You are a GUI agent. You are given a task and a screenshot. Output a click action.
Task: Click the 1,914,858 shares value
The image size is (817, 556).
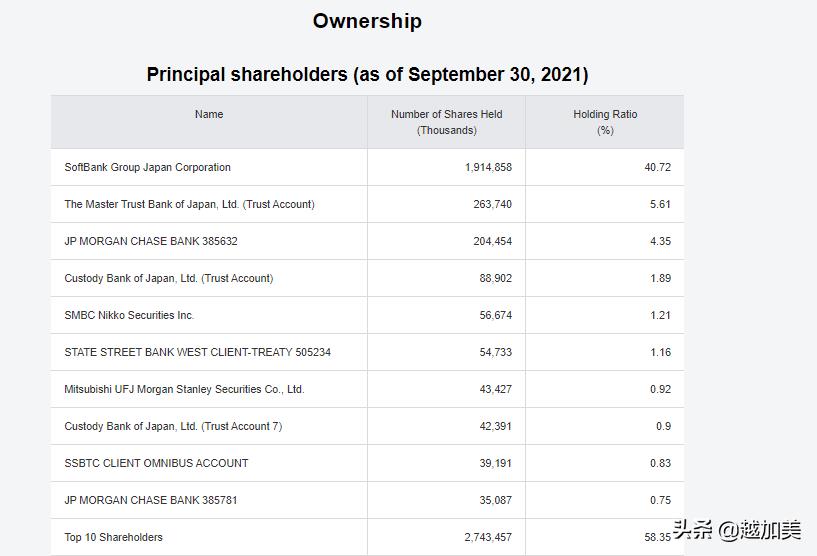coord(488,168)
